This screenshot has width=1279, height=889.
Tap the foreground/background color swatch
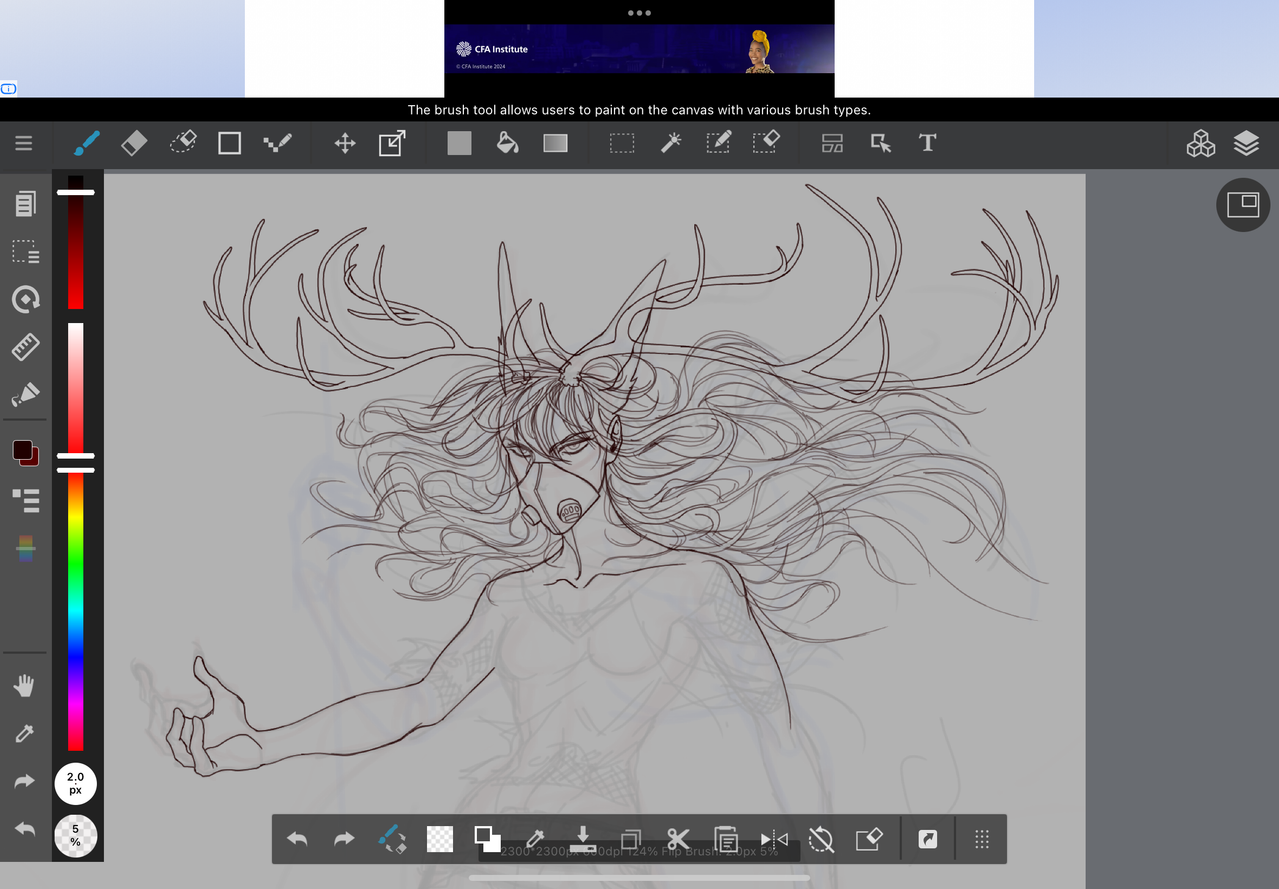click(25, 453)
